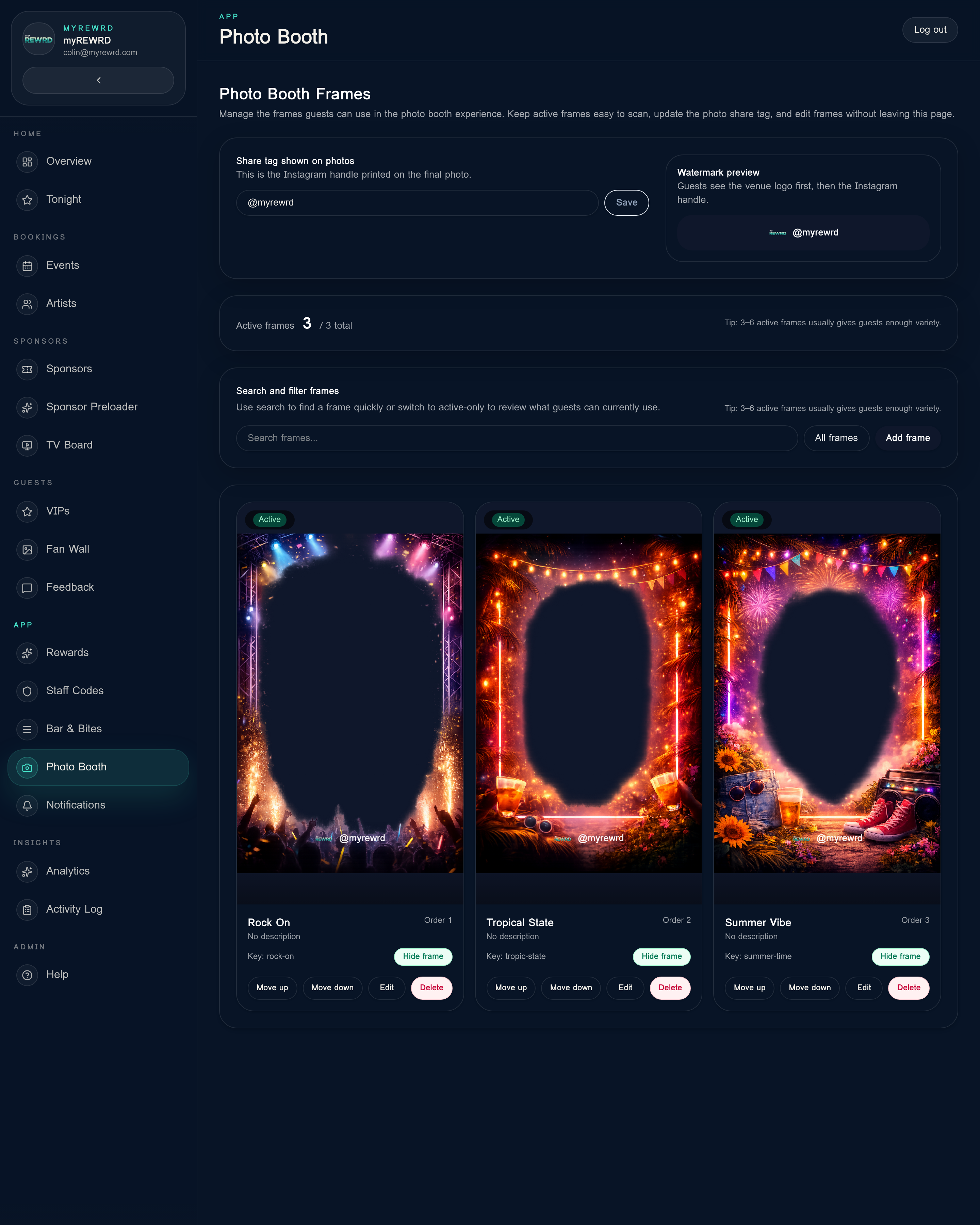Screen dimensions: 980x1225
Task: Open Sponsor Preloader in the sidebar
Action: (92, 407)
